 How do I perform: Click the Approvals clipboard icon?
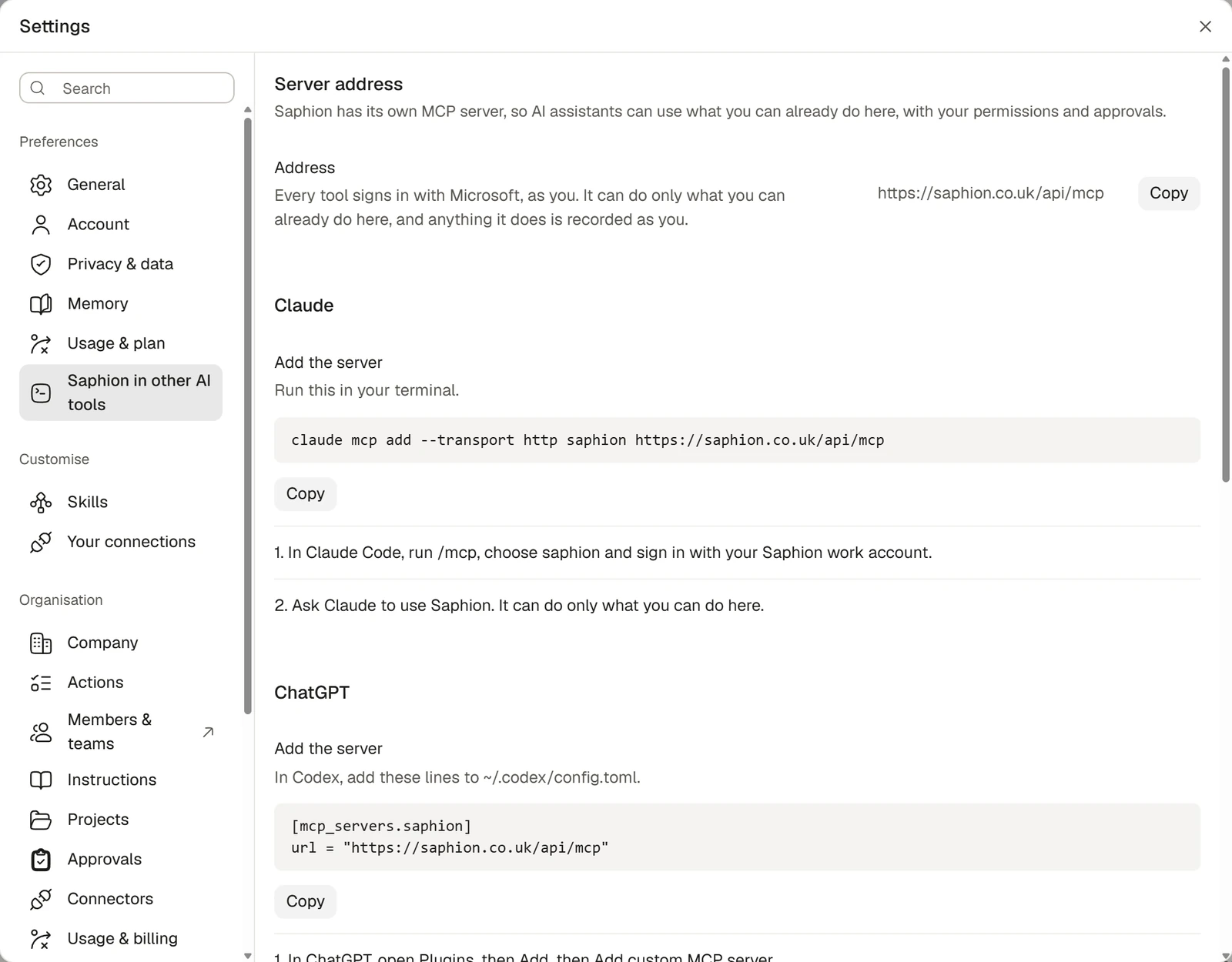pyautogui.click(x=41, y=860)
